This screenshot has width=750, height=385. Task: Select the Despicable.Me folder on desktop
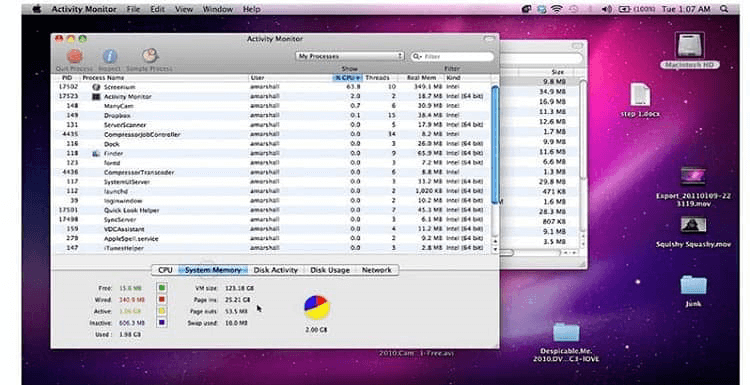(x=566, y=342)
